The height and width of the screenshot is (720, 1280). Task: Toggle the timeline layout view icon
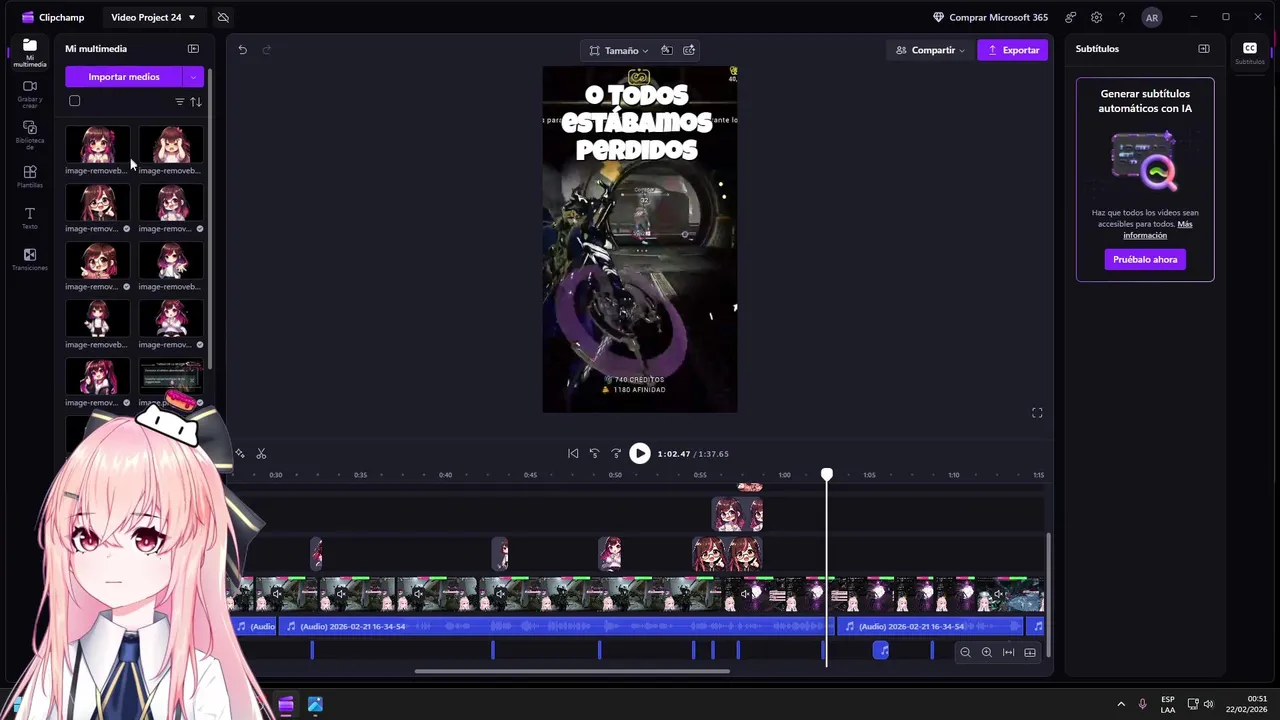(x=1030, y=653)
